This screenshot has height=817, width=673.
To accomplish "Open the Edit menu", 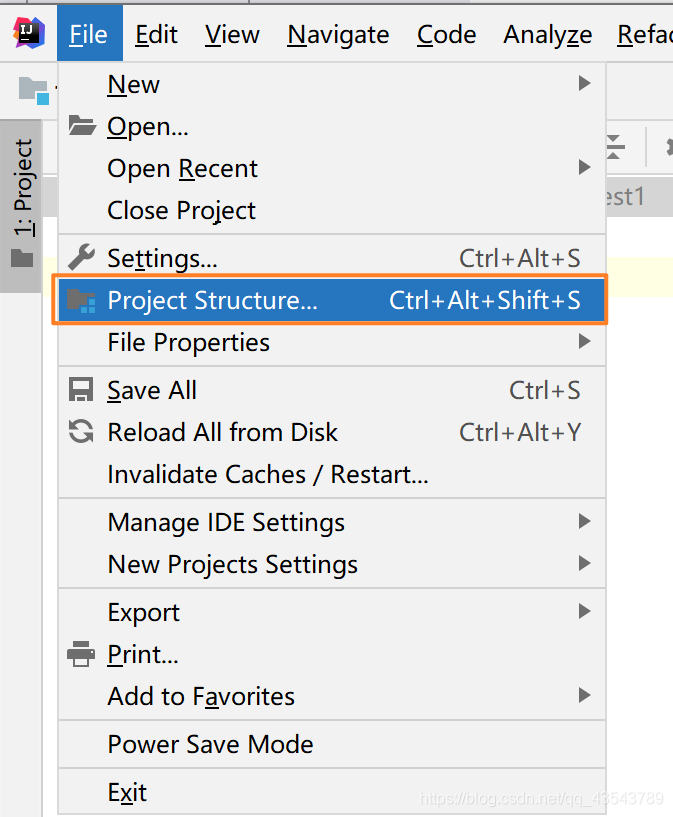I will 156,34.
